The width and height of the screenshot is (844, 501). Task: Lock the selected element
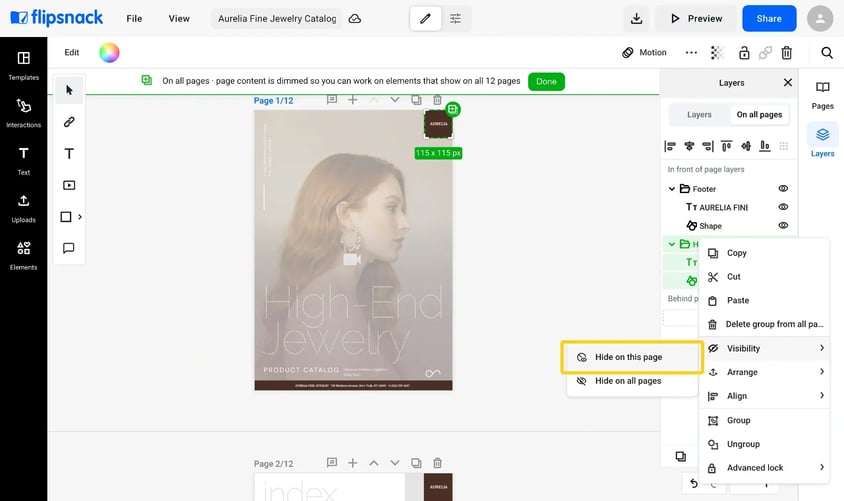pos(744,53)
